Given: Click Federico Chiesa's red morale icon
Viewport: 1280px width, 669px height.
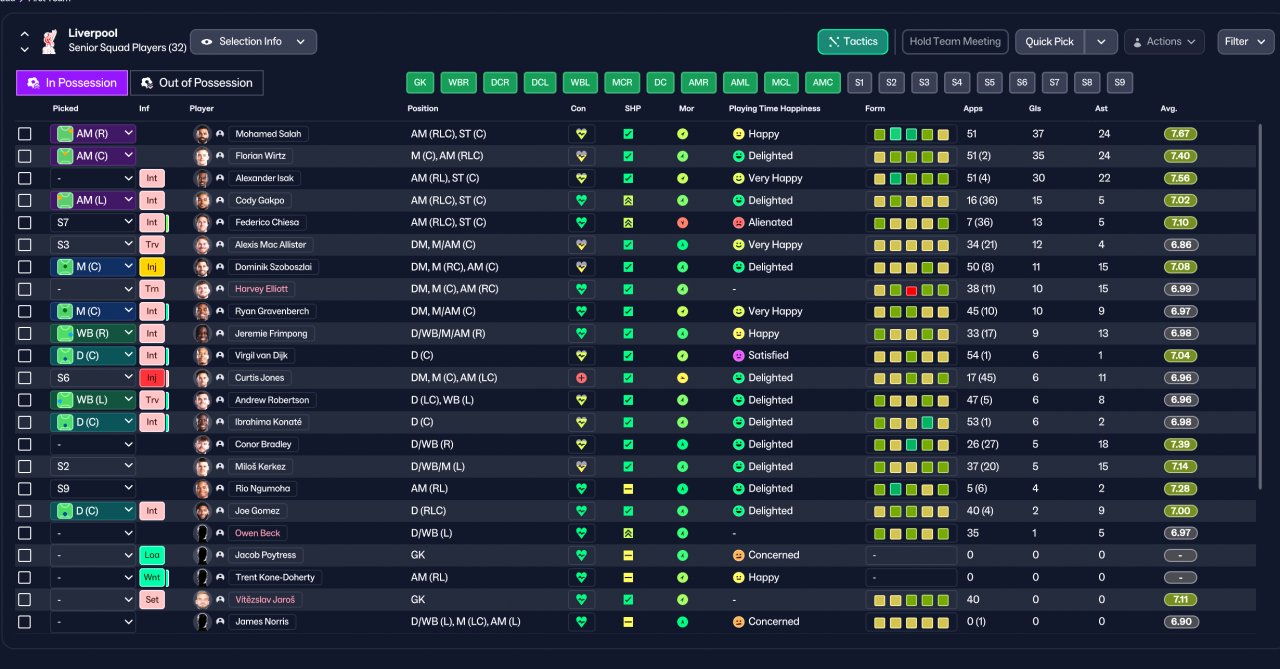Looking at the screenshot, I should 682,223.
